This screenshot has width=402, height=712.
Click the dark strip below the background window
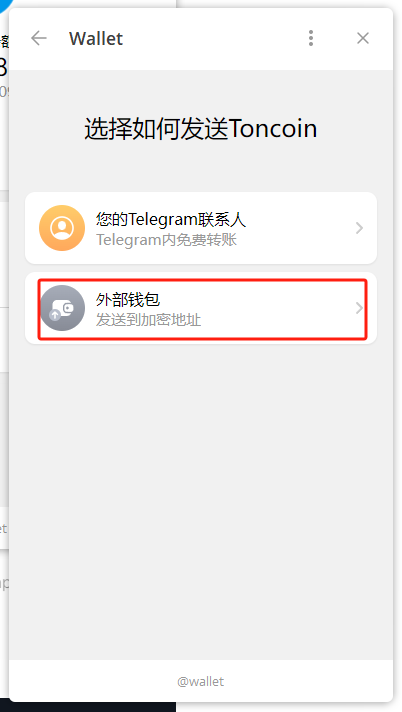pos(88,707)
